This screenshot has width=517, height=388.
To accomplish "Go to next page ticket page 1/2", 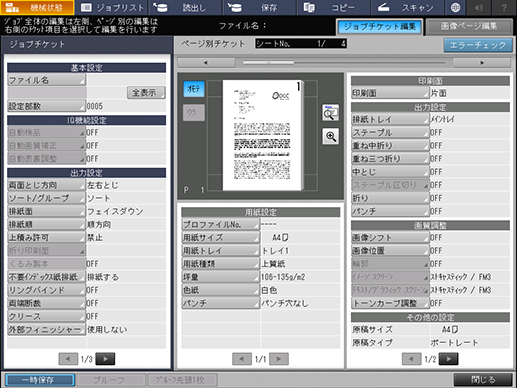I will [x=448, y=359].
